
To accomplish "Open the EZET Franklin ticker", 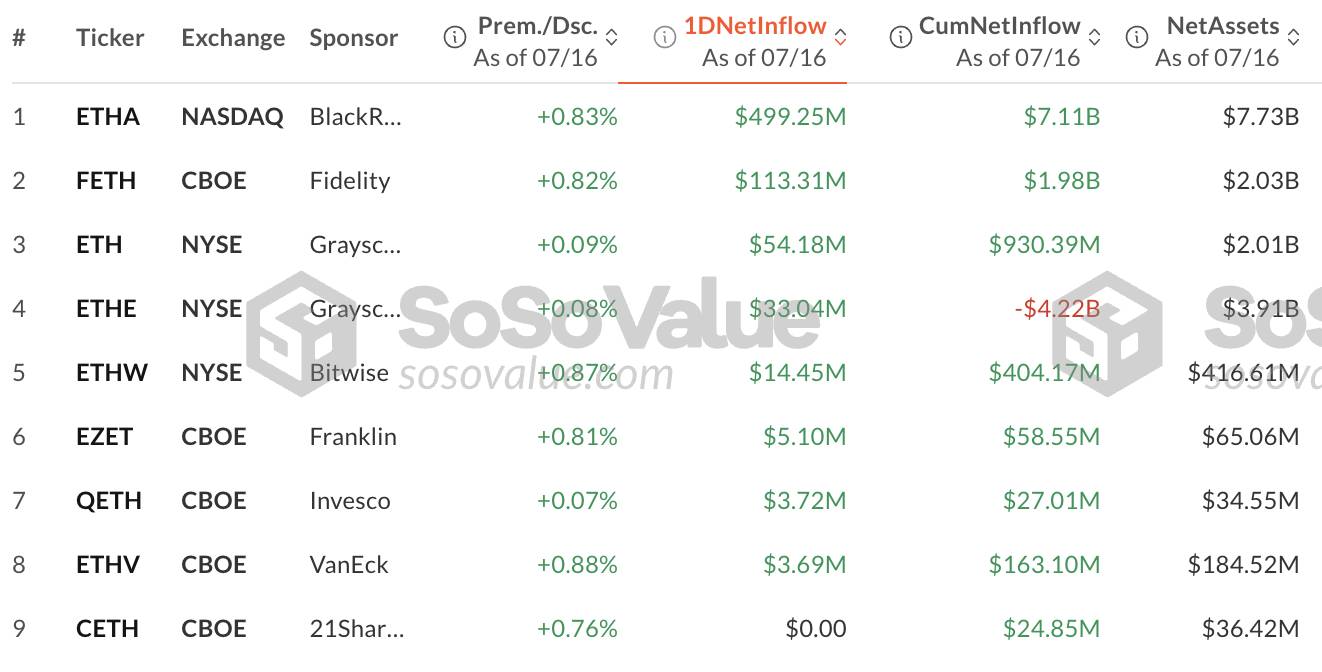I will pos(105,437).
